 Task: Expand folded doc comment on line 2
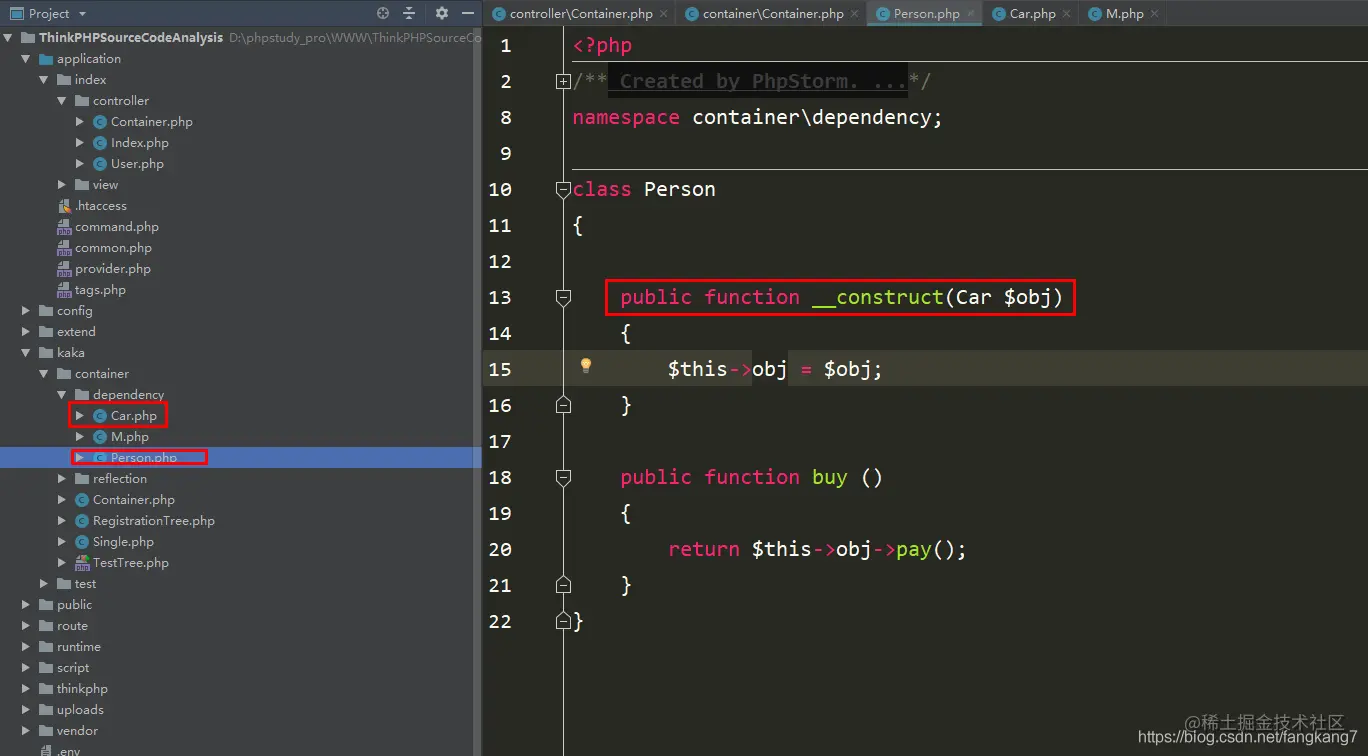(x=563, y=82)
